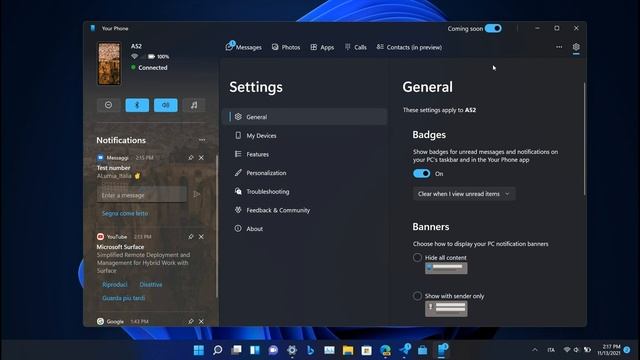Click ITA language indicator in tray
The width and height of the screenshot is (640, 360).
point(551,350)
